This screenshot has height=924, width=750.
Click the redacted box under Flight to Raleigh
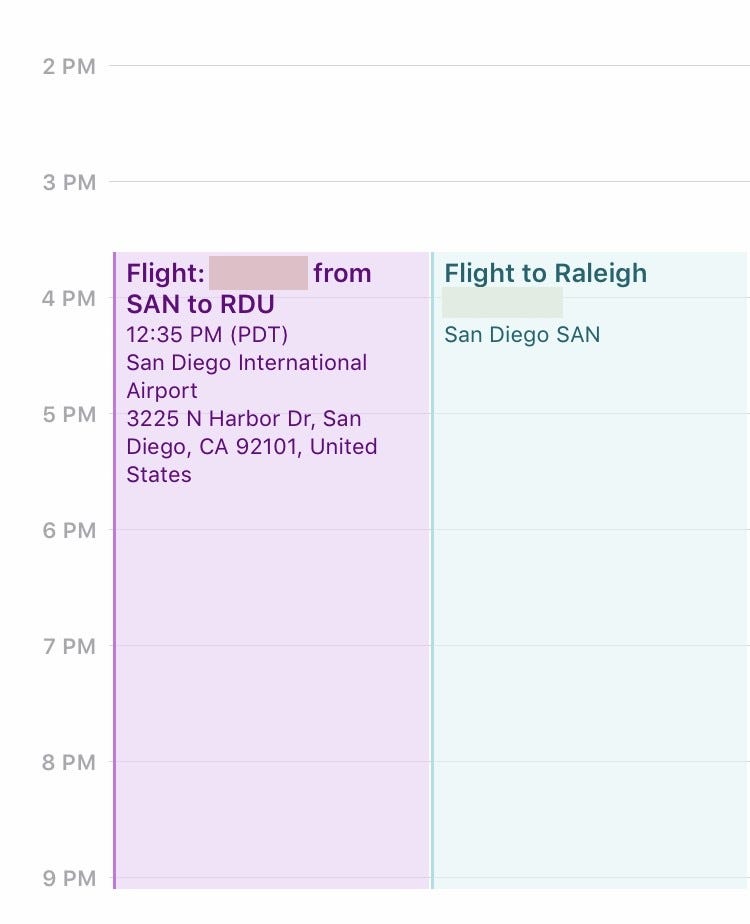(x=502, y=302)
